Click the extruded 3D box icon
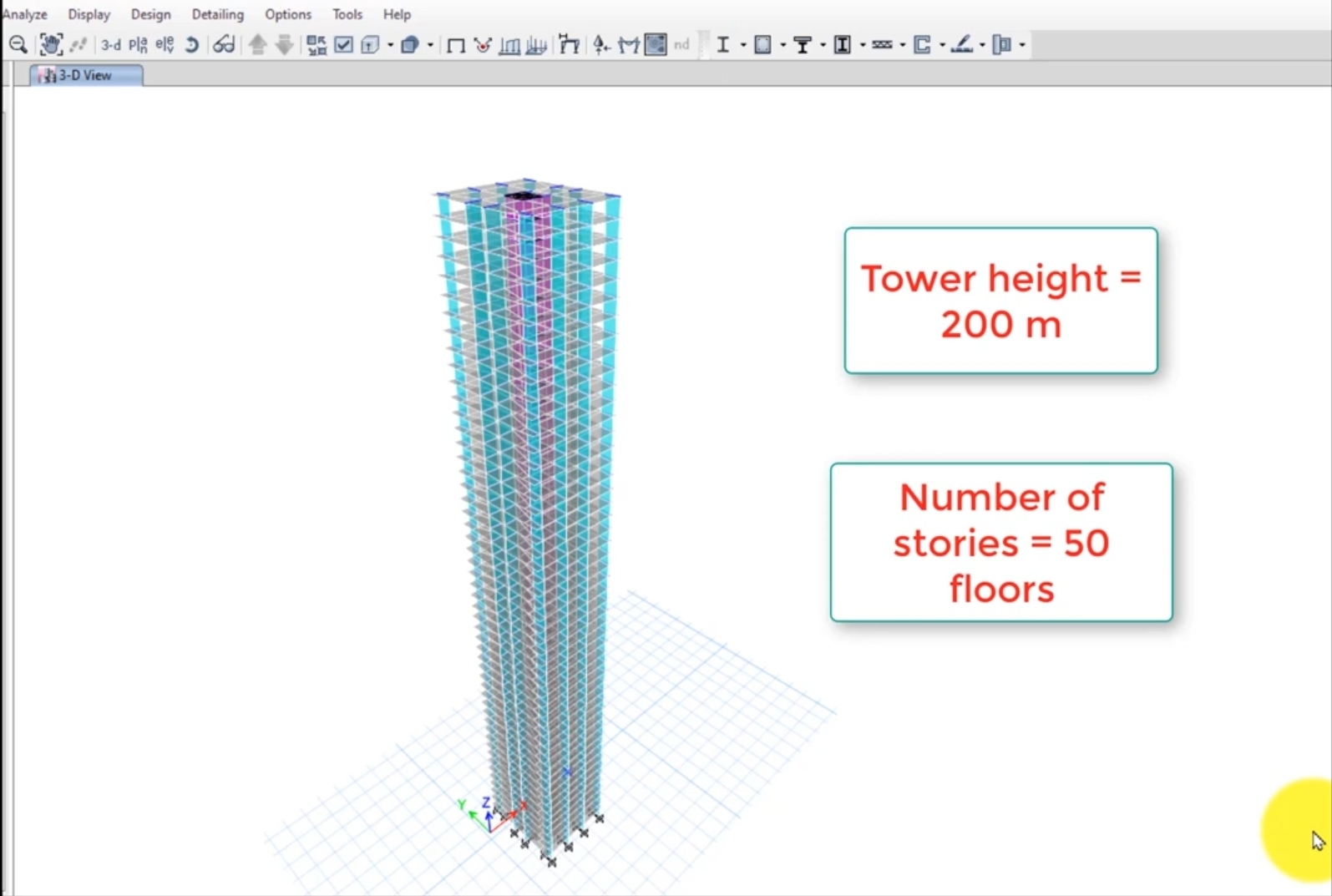The height and width of the screenshot is (896, 1332). coord(409,45)
